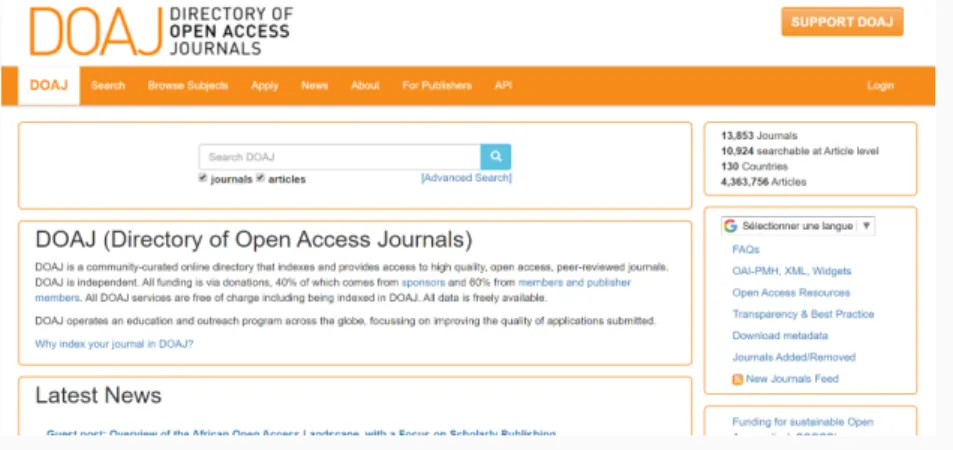This screenshot has height=450, width=953.
Task: Open the African Open Access Landscape guest post
Action: click(301, 433)
